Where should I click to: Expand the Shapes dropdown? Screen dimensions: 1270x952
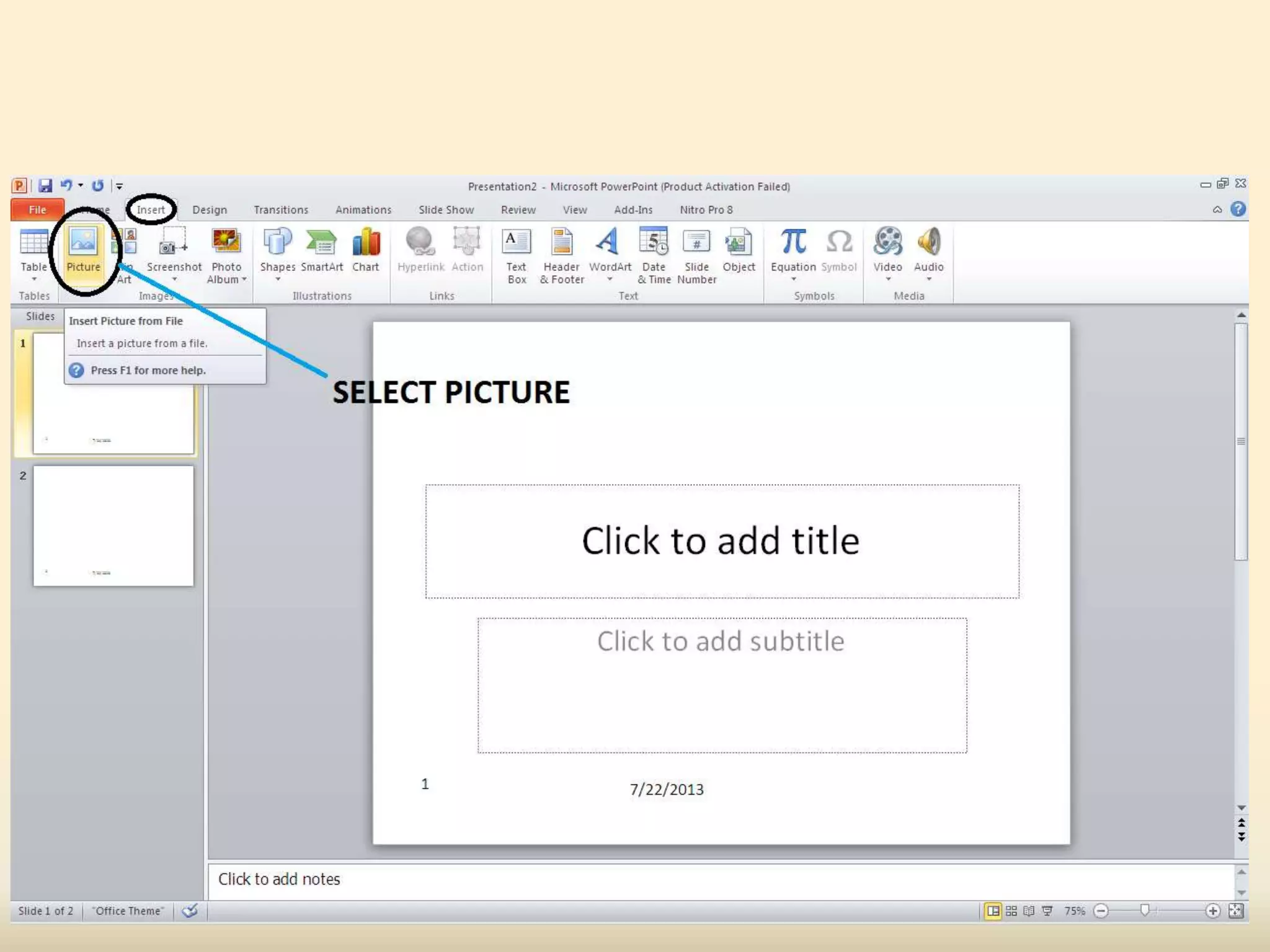(x=277, y=279)
